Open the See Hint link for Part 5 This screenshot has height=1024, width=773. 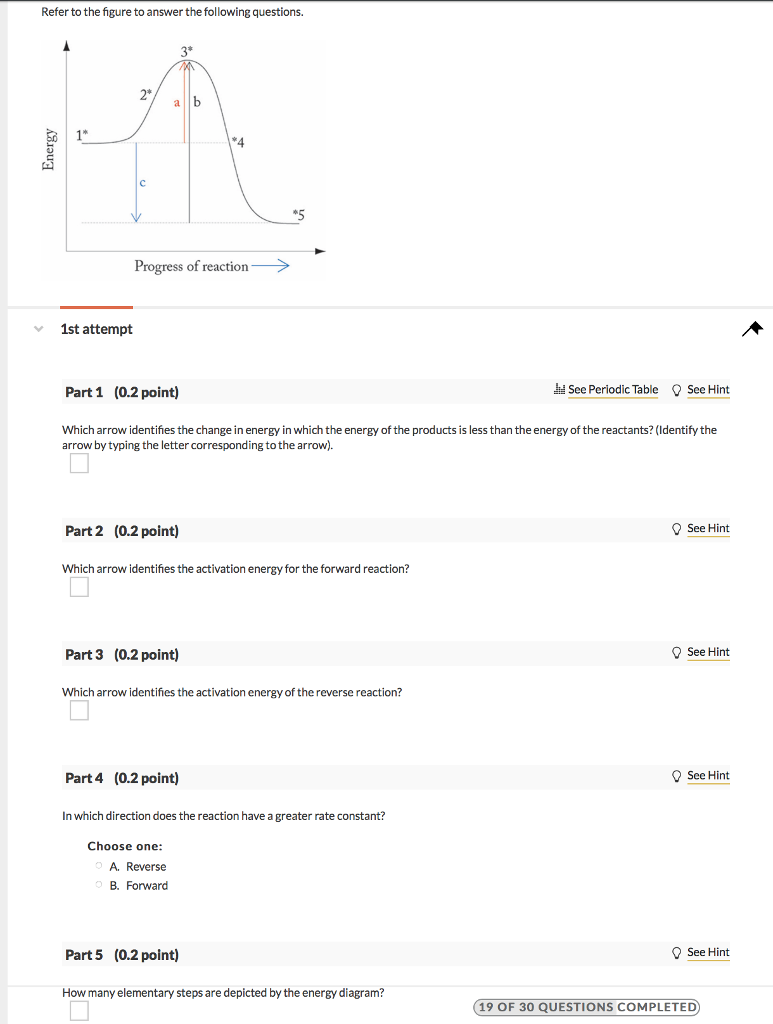708,953
